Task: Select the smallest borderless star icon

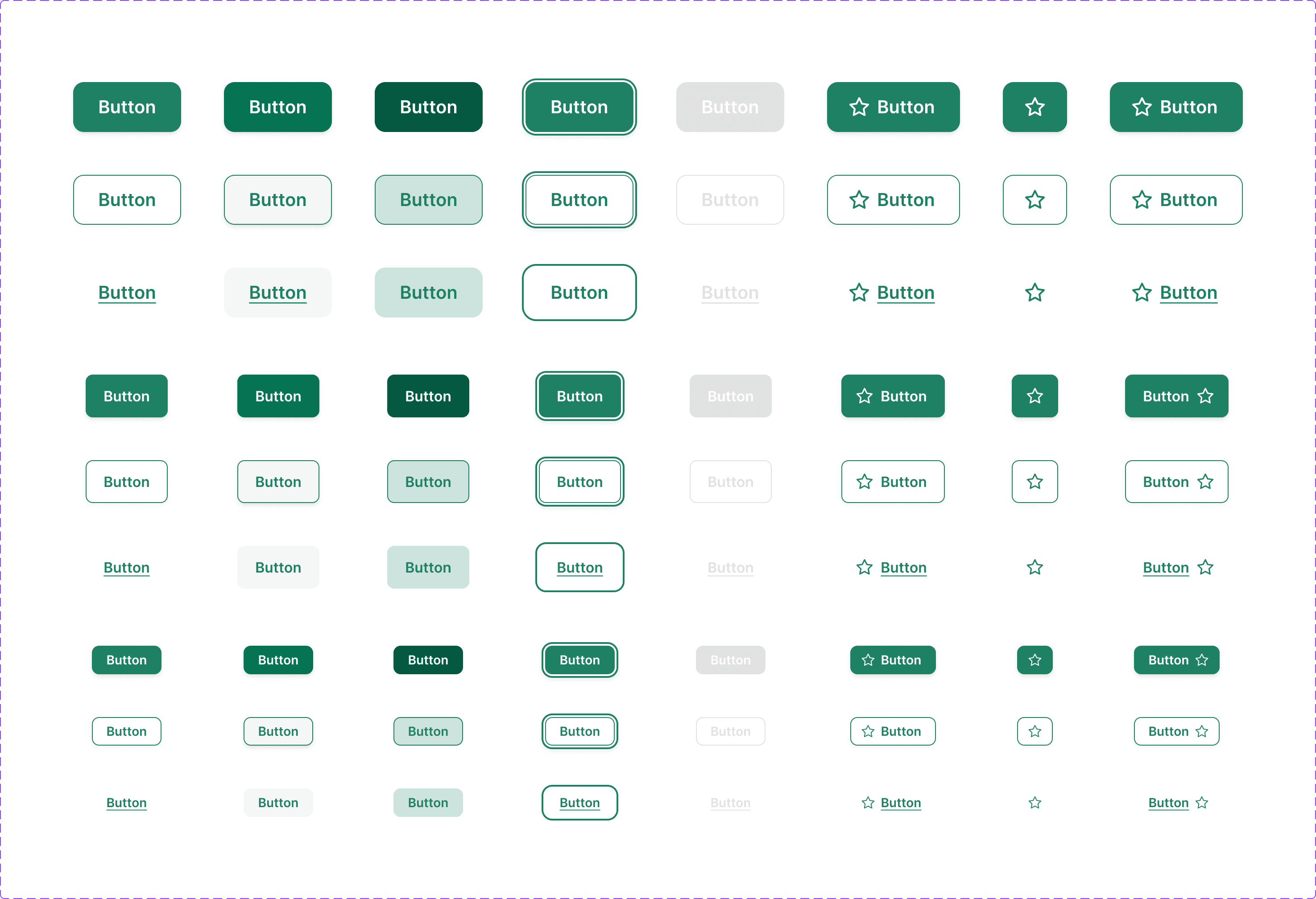Action: [x=1035, y=803]
